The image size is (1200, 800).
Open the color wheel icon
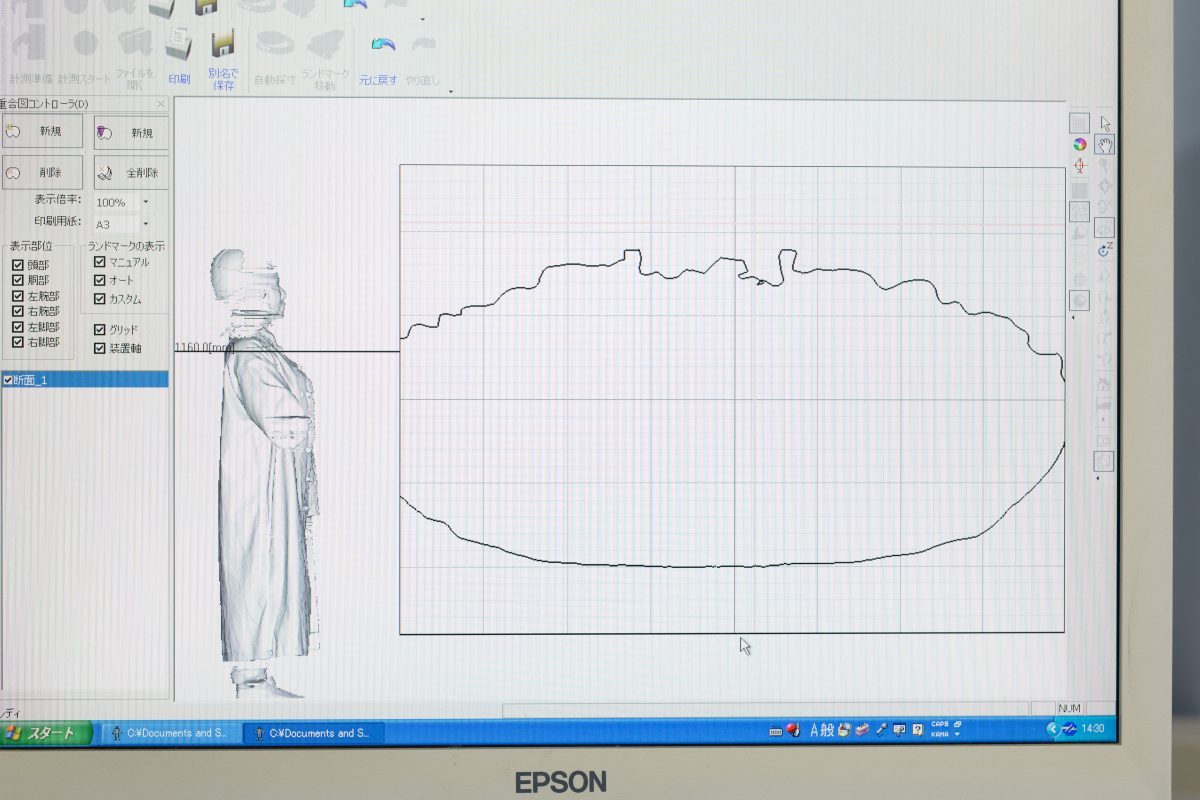(x=1080, y=144)
